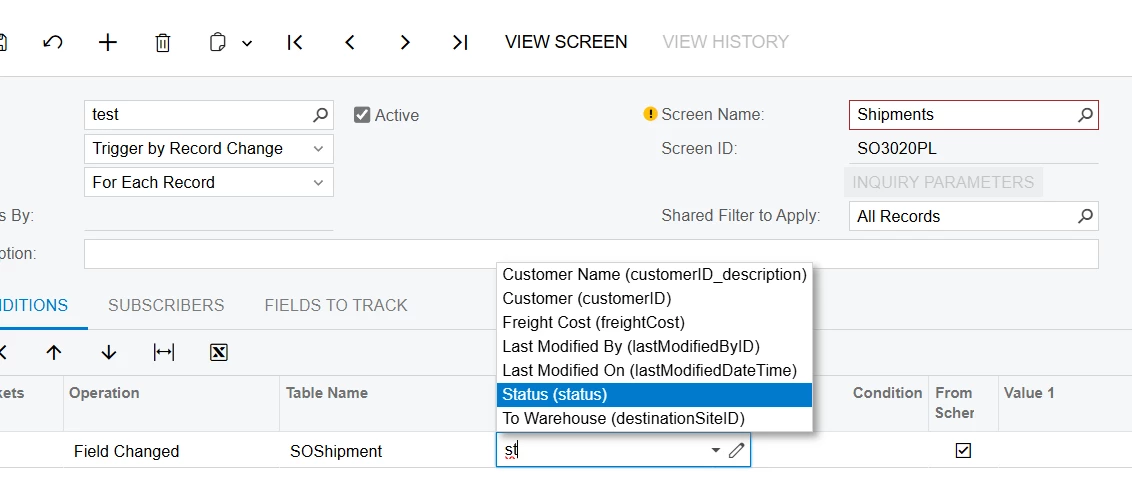Click the Screen Name lookup magnifier
The height and width of the screenshot is (497, 1132).
pos(1085,115)
